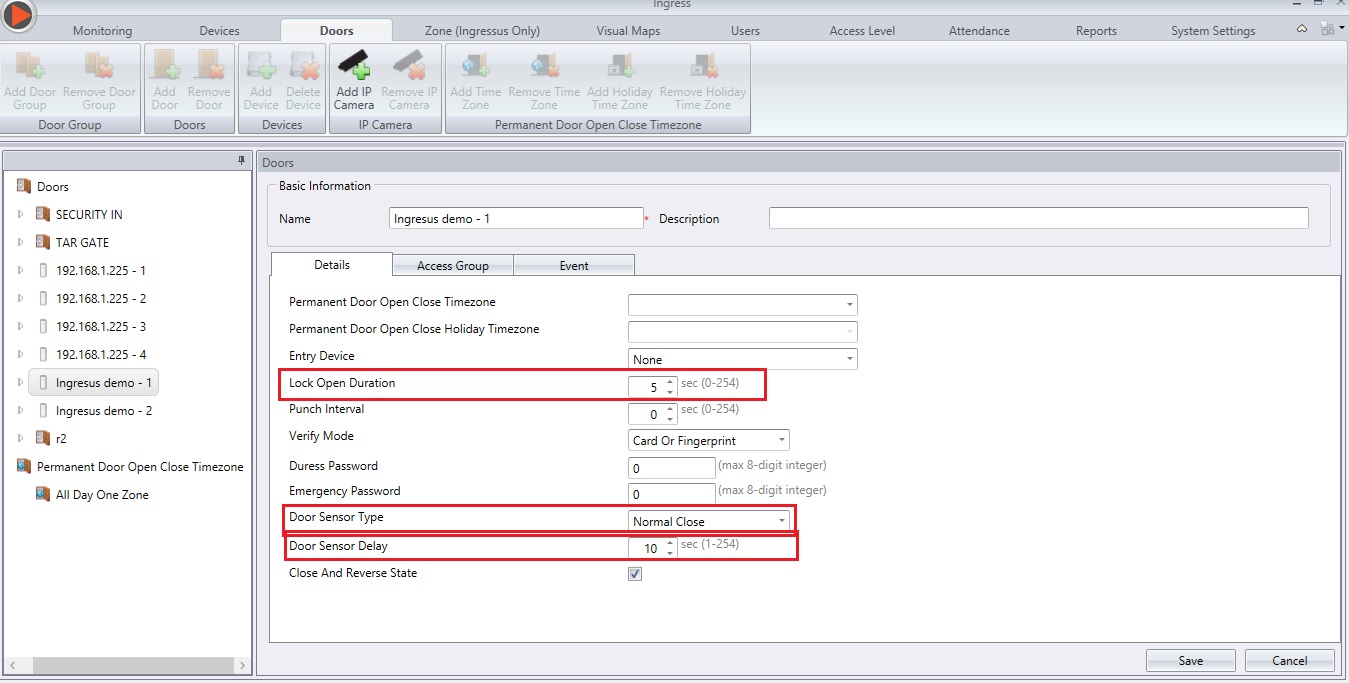This screenshot has height=683, width=1349.
Task: Open Entry Device dropdown
Action: pos(849,359)
